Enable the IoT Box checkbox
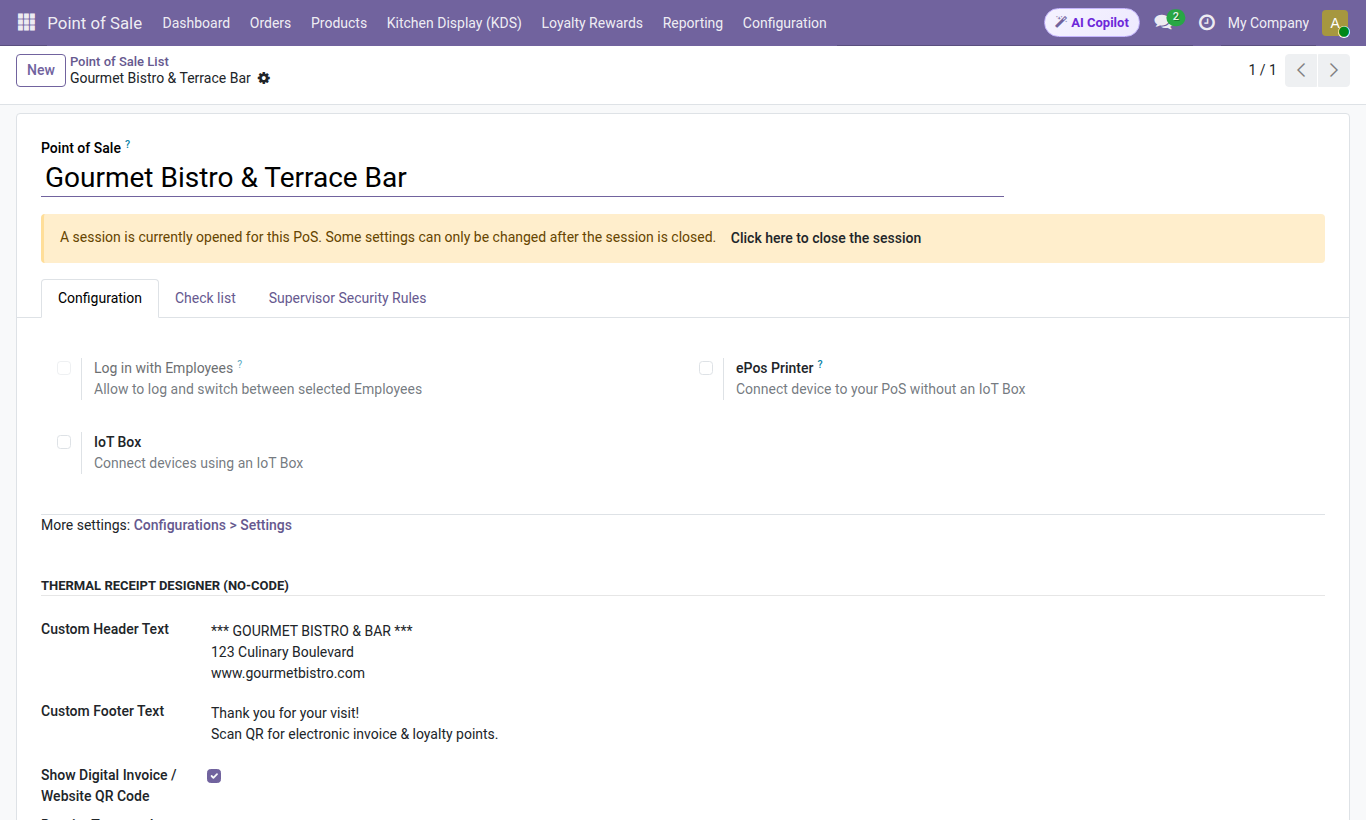 (64, 442)
